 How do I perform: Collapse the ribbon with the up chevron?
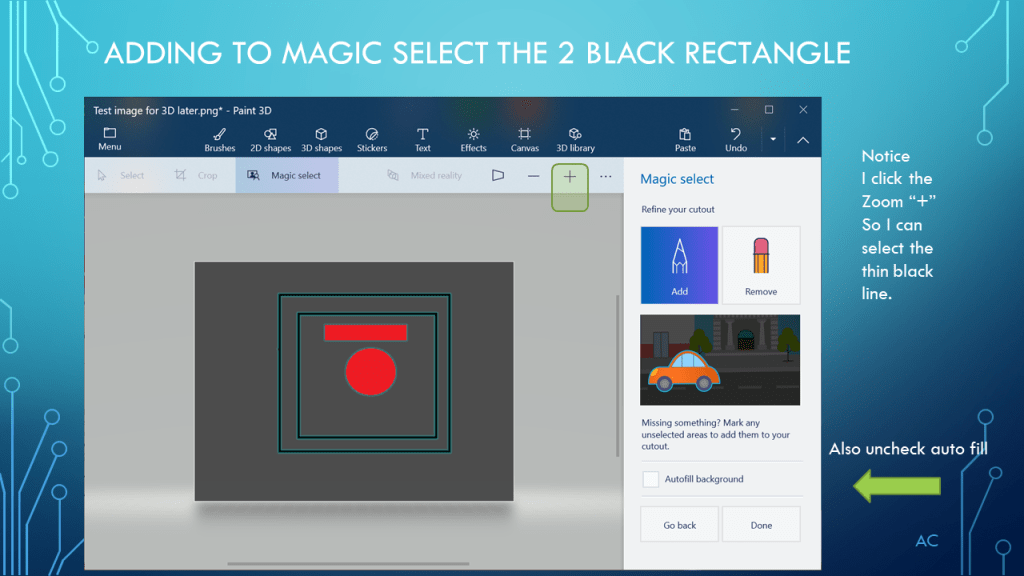803,140
